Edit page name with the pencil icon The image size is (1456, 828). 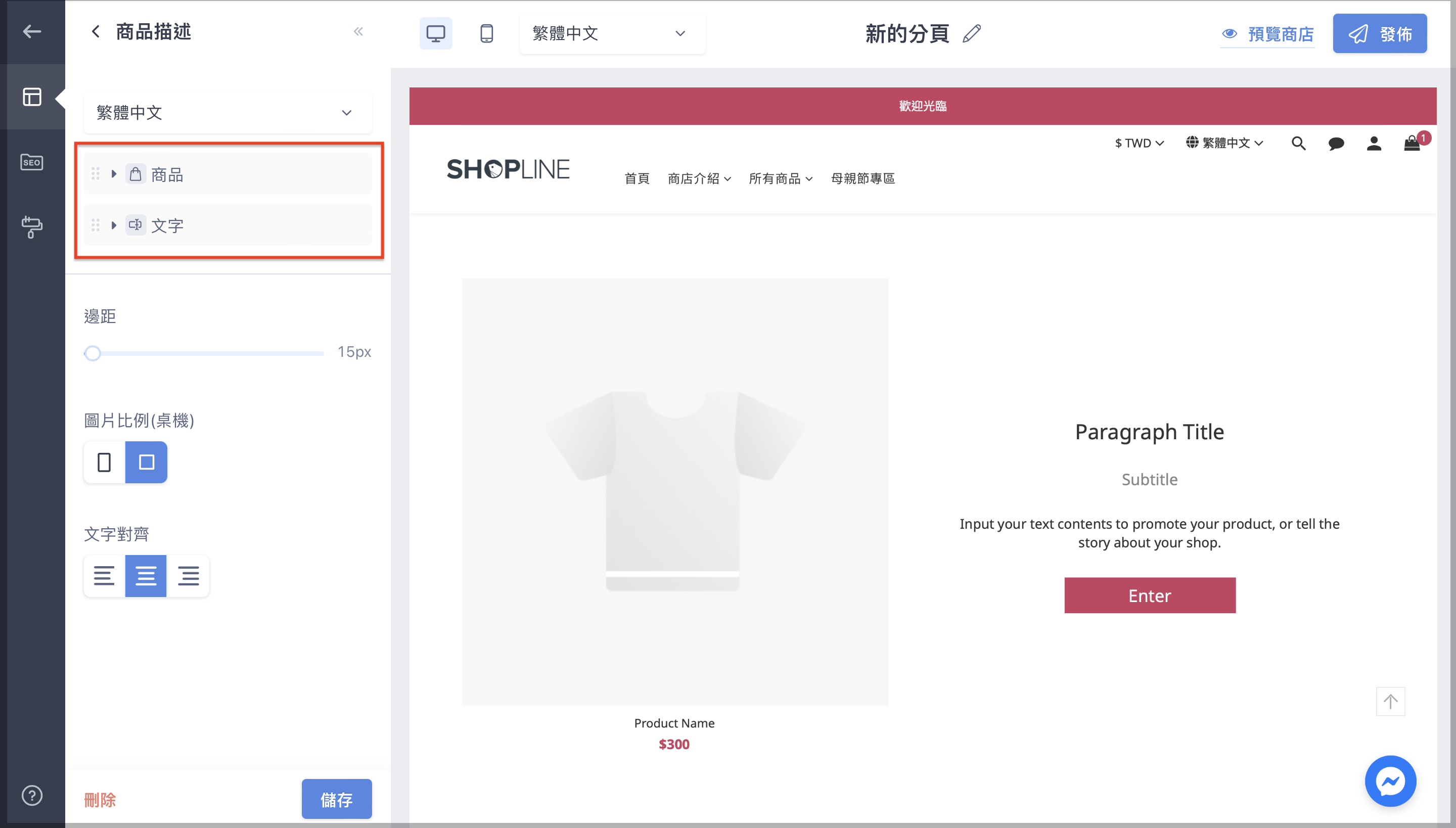pos(972,33)
